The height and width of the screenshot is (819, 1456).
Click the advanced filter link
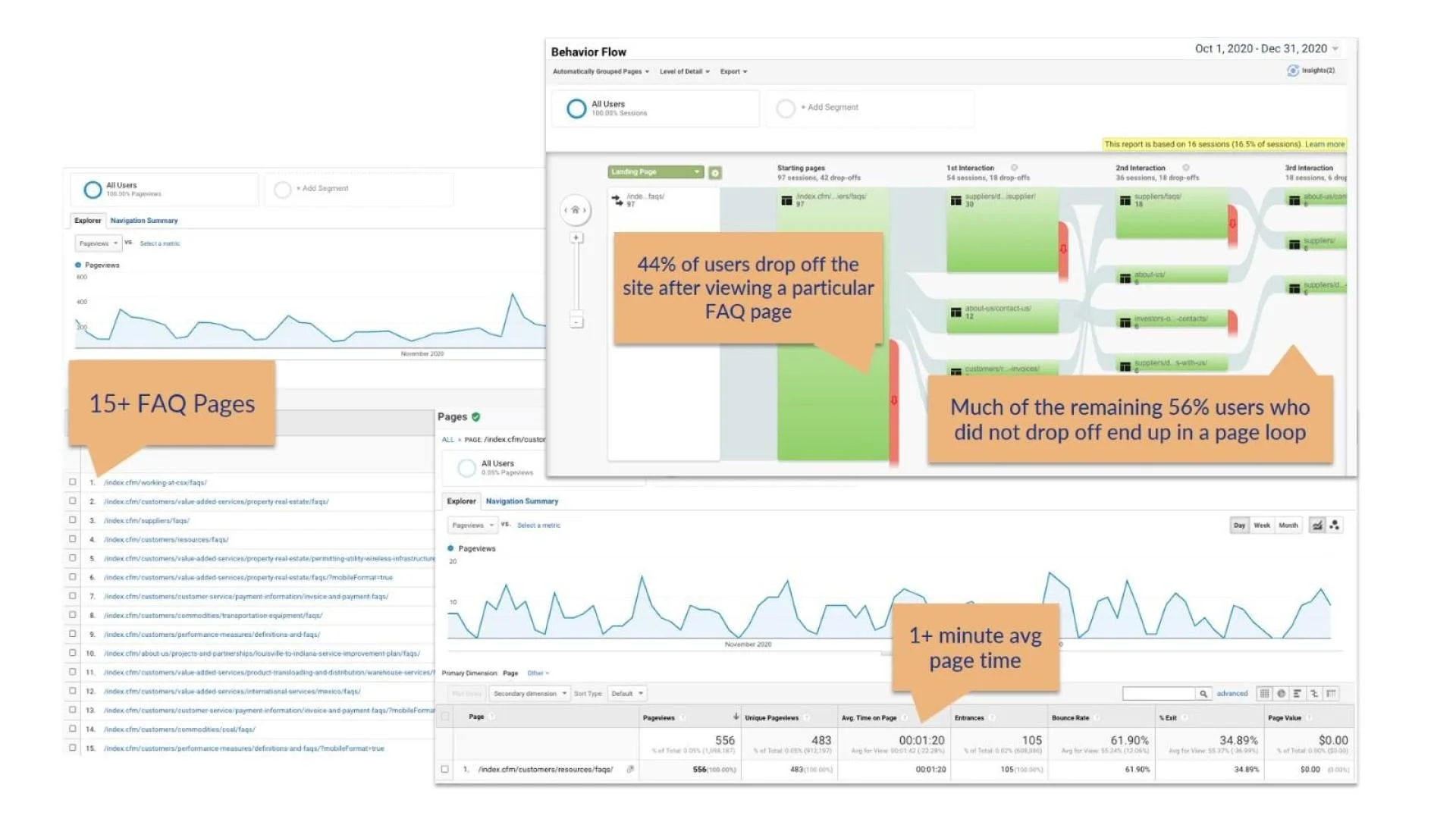click(1232, 693)
